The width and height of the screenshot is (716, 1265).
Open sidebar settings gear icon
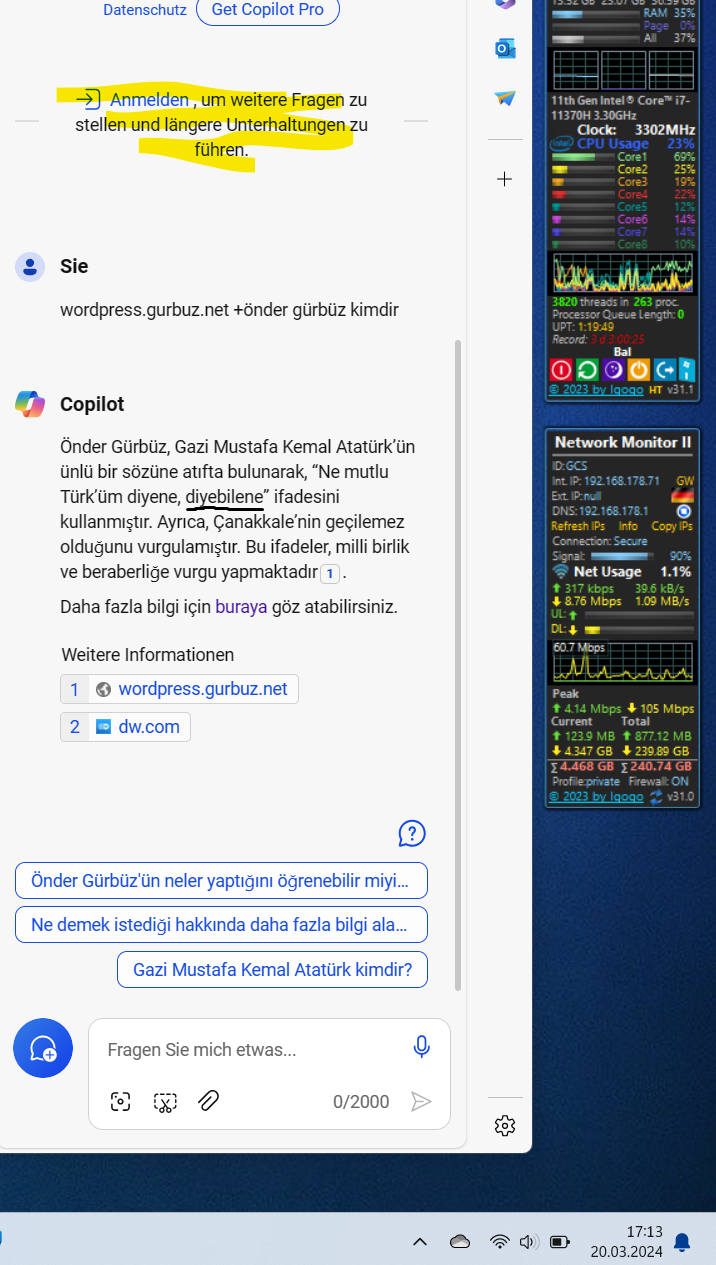[x=505, y=1125]
